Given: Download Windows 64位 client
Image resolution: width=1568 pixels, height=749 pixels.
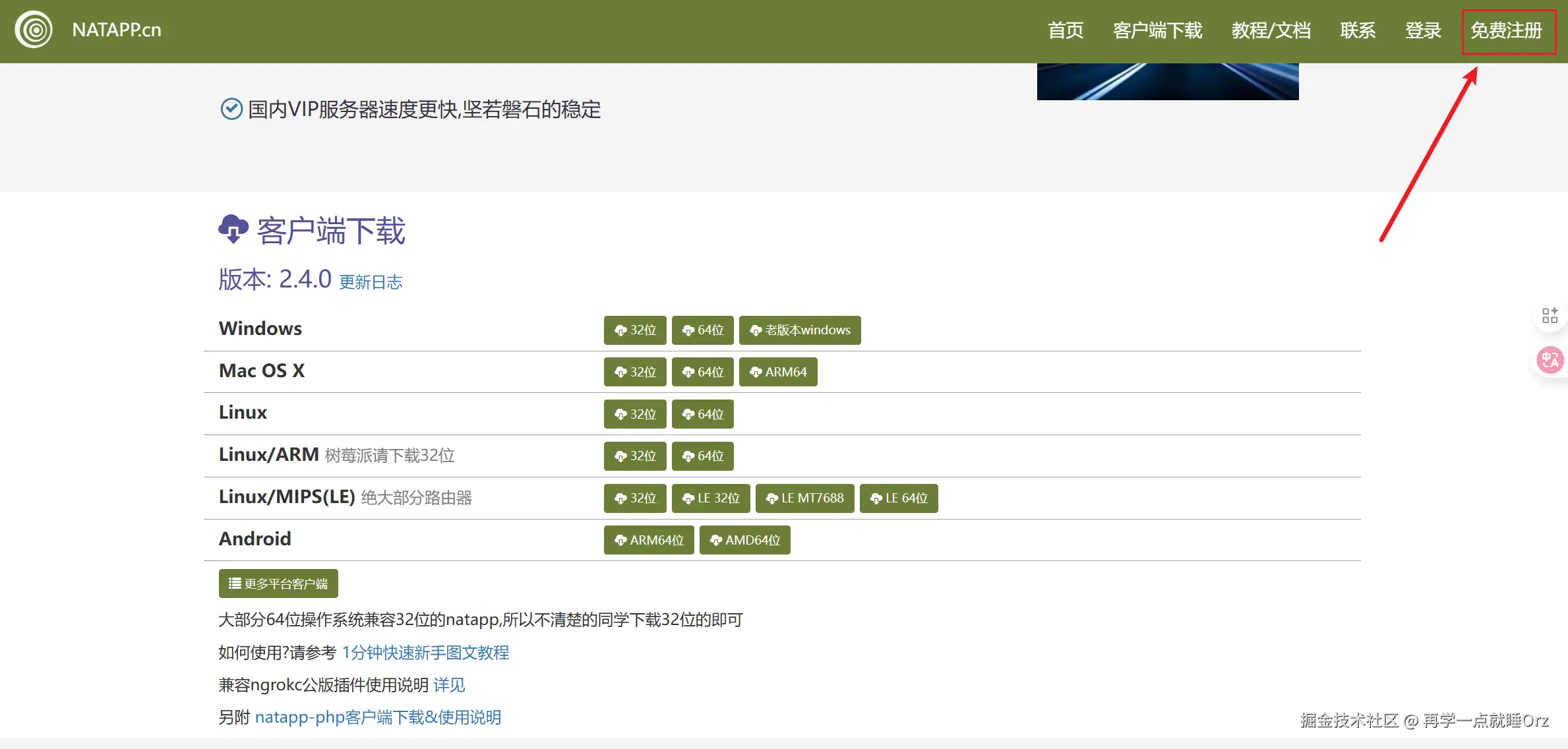Looking at the screenshot, I should (x=702, y=330).
